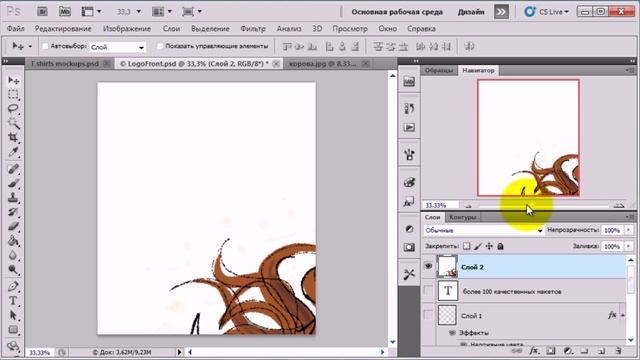Toggle lock transparent pixels

466,246
